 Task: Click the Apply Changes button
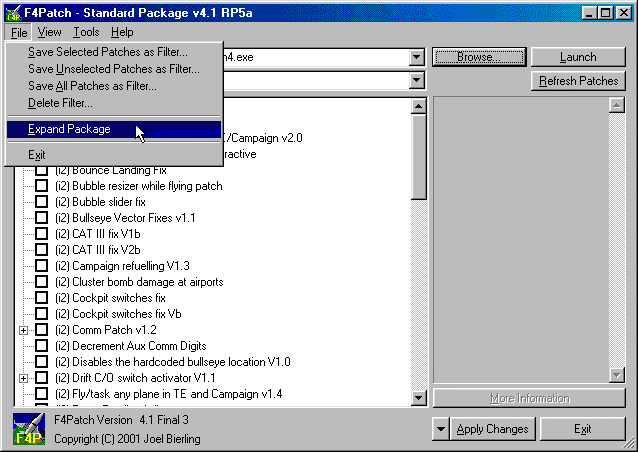point(492,429)
